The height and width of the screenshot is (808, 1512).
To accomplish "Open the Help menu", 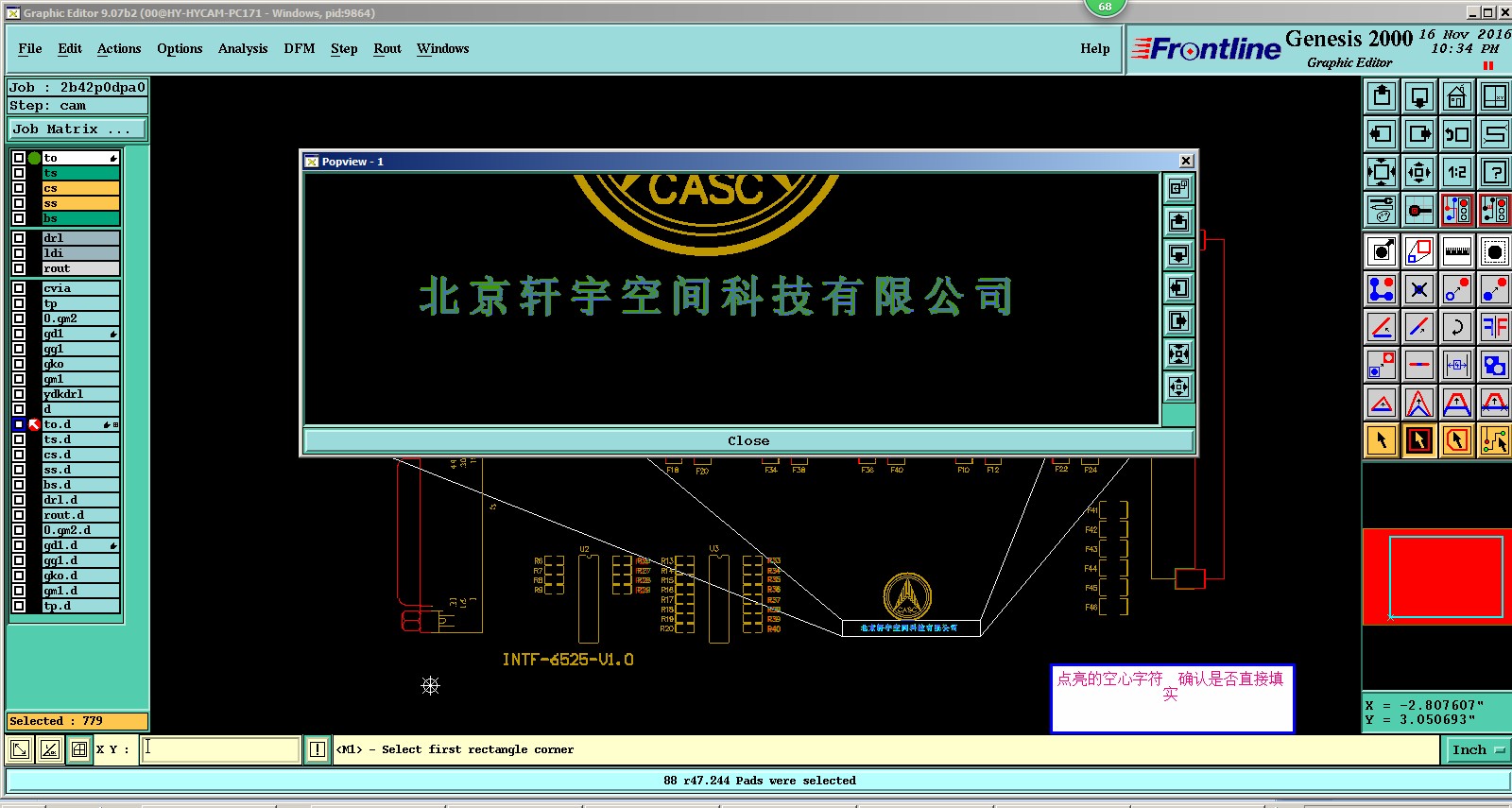I will [x=1095, y=48].
